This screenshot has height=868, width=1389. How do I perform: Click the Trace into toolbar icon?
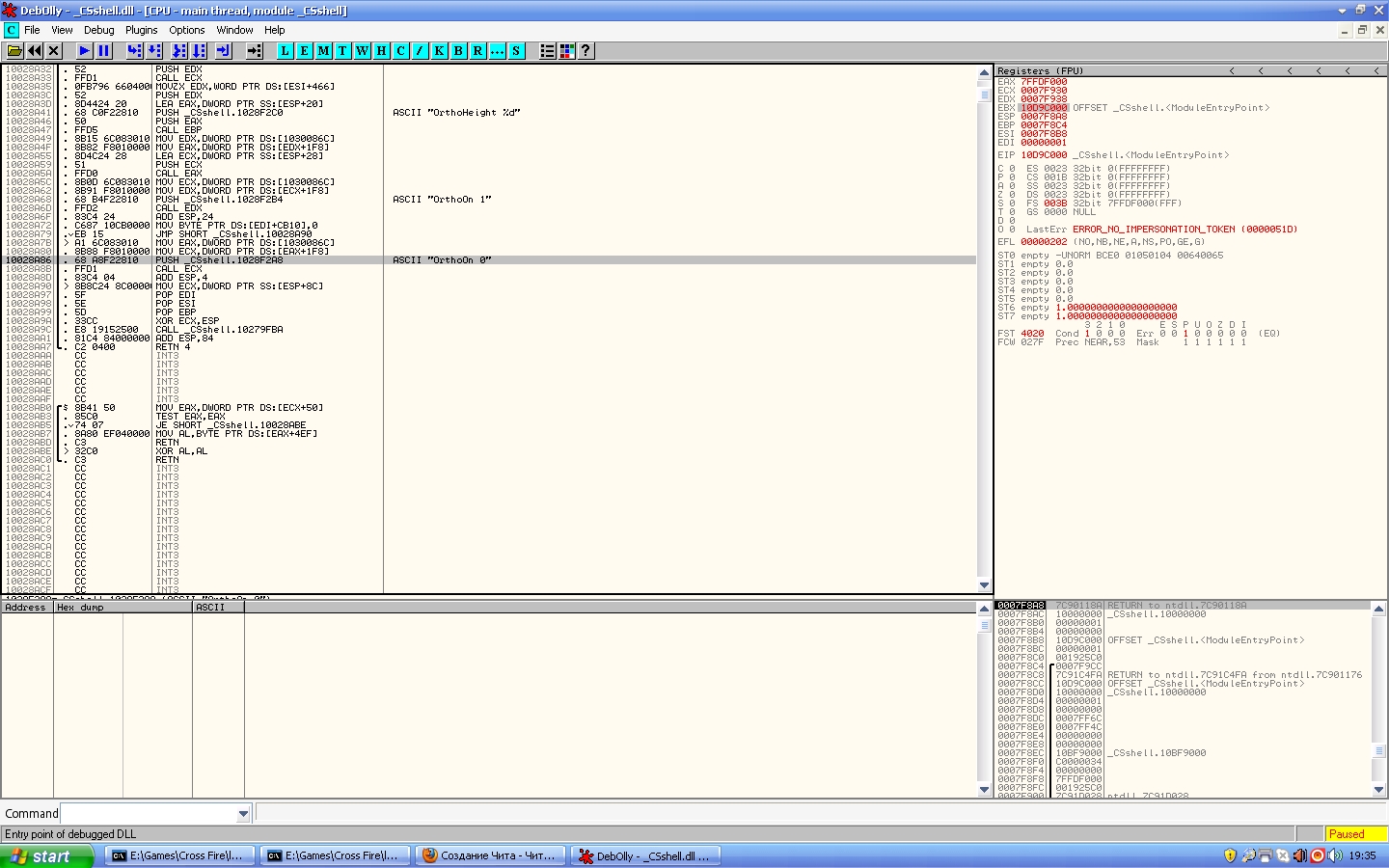coord(179,51)
